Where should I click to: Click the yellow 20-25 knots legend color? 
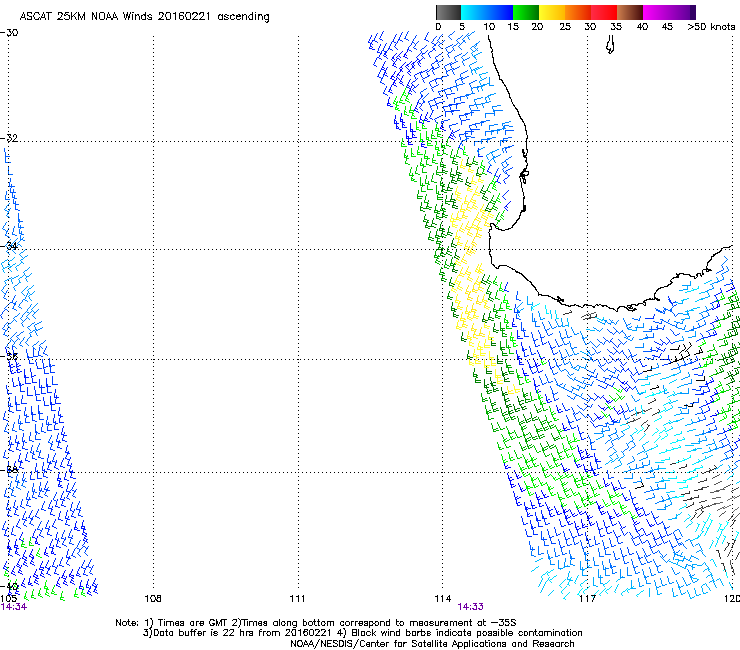(552, 12)
